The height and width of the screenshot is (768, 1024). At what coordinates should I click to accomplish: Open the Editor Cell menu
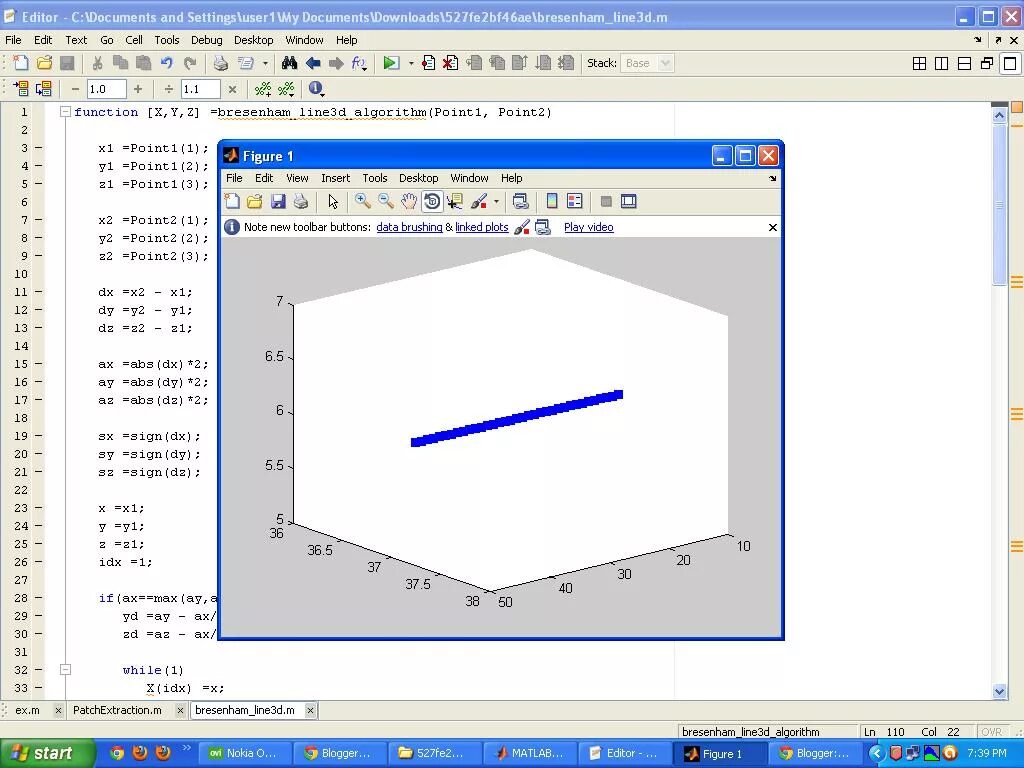tap(134, 40)
